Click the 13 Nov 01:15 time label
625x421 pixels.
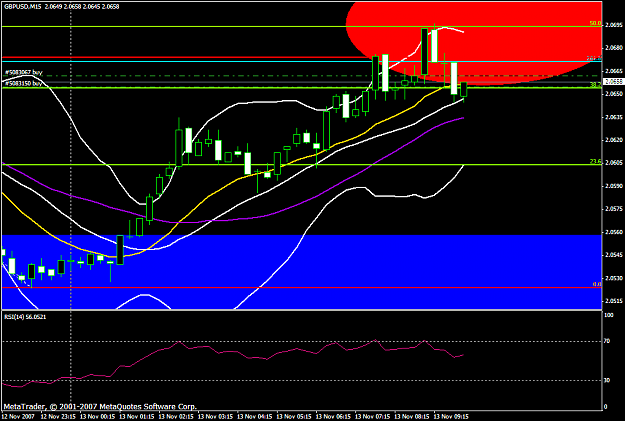coord(137,417)
